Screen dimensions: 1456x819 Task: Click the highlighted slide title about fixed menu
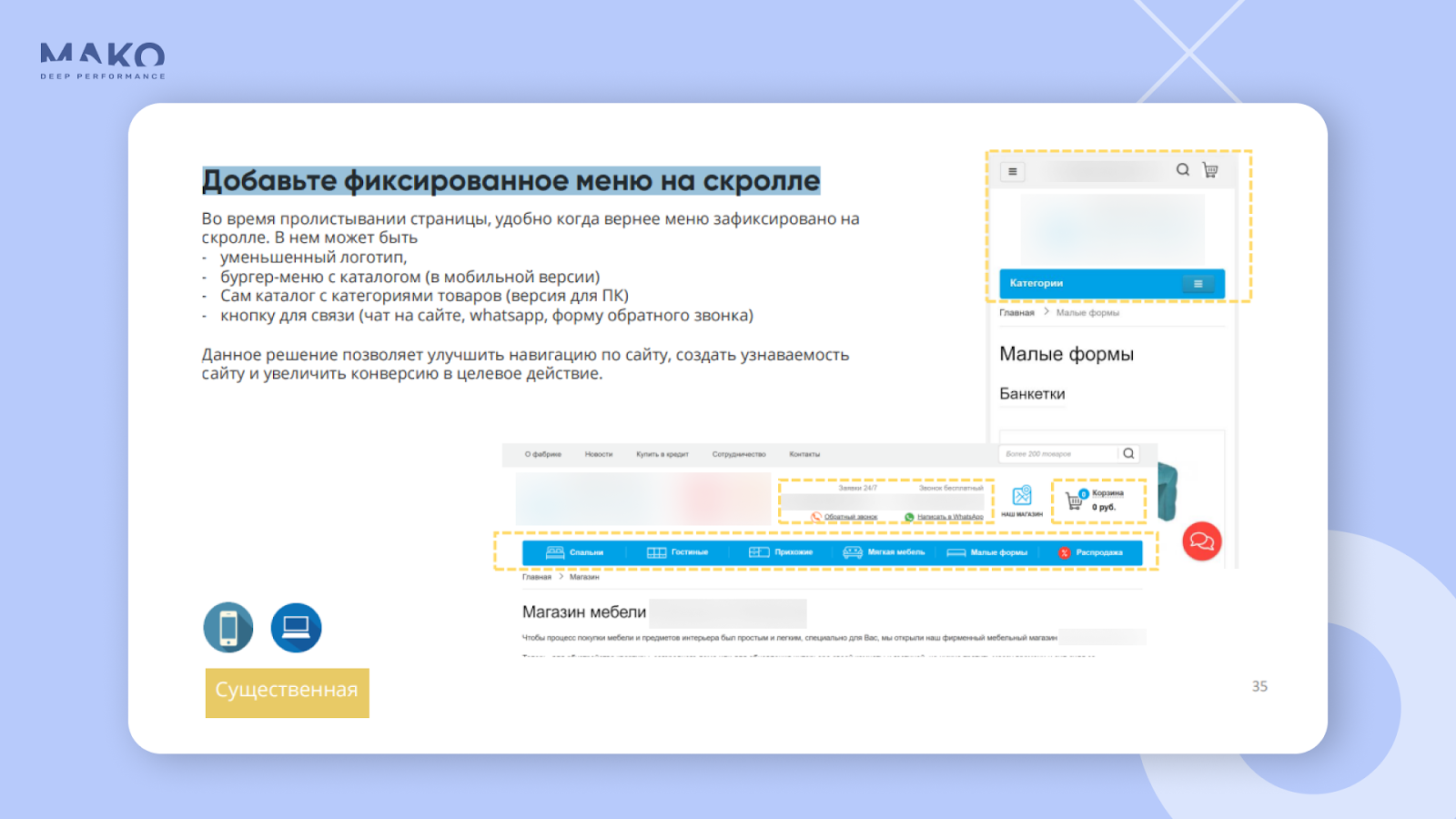coord(511,181)
